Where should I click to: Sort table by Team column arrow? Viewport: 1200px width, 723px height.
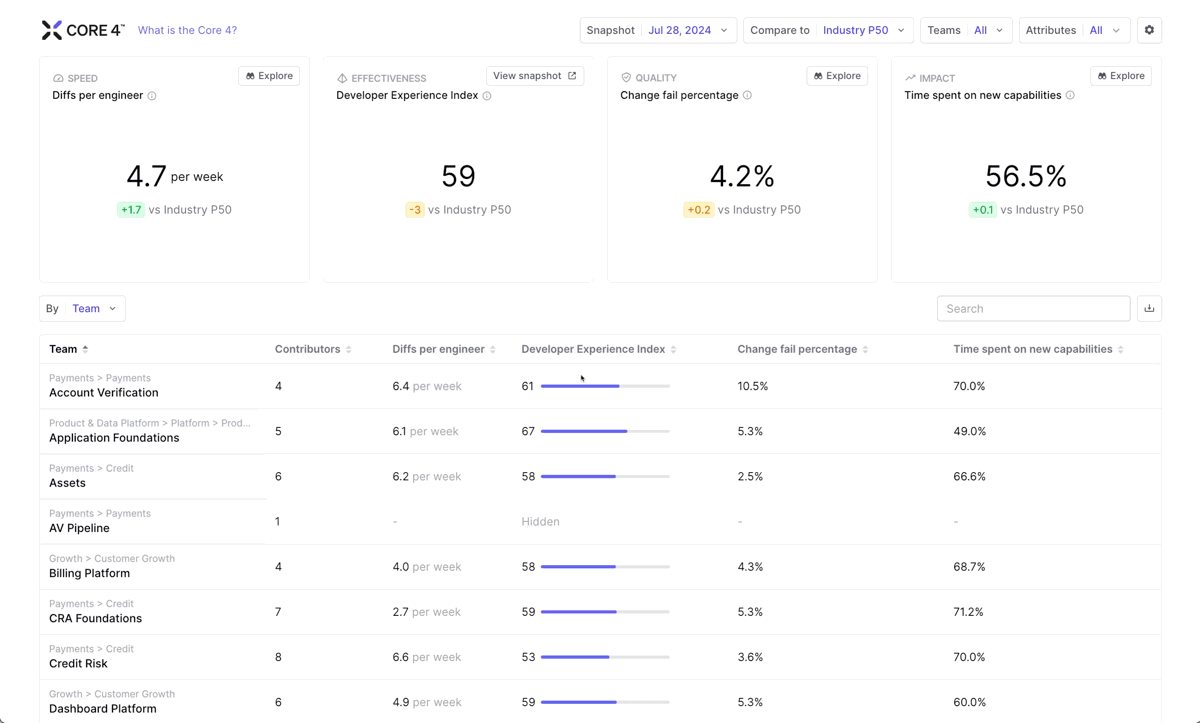tap(85, 349)
